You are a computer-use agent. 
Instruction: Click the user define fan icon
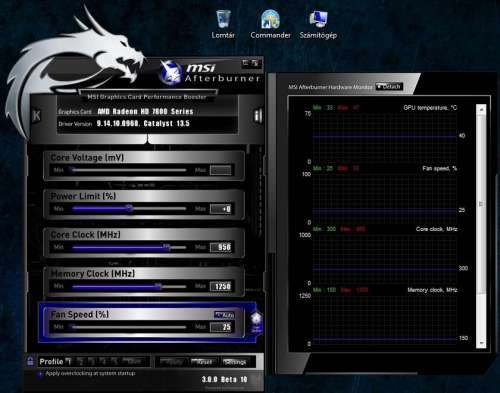(x=256, y=322)
